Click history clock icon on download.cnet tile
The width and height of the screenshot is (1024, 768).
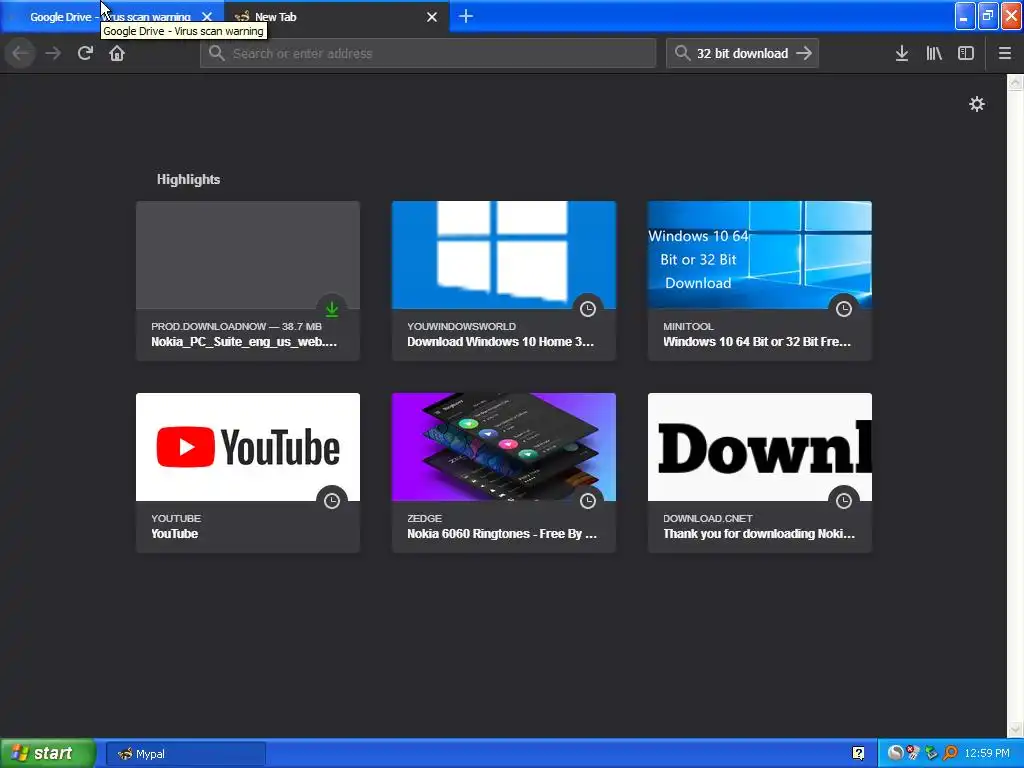pos(844,501)
